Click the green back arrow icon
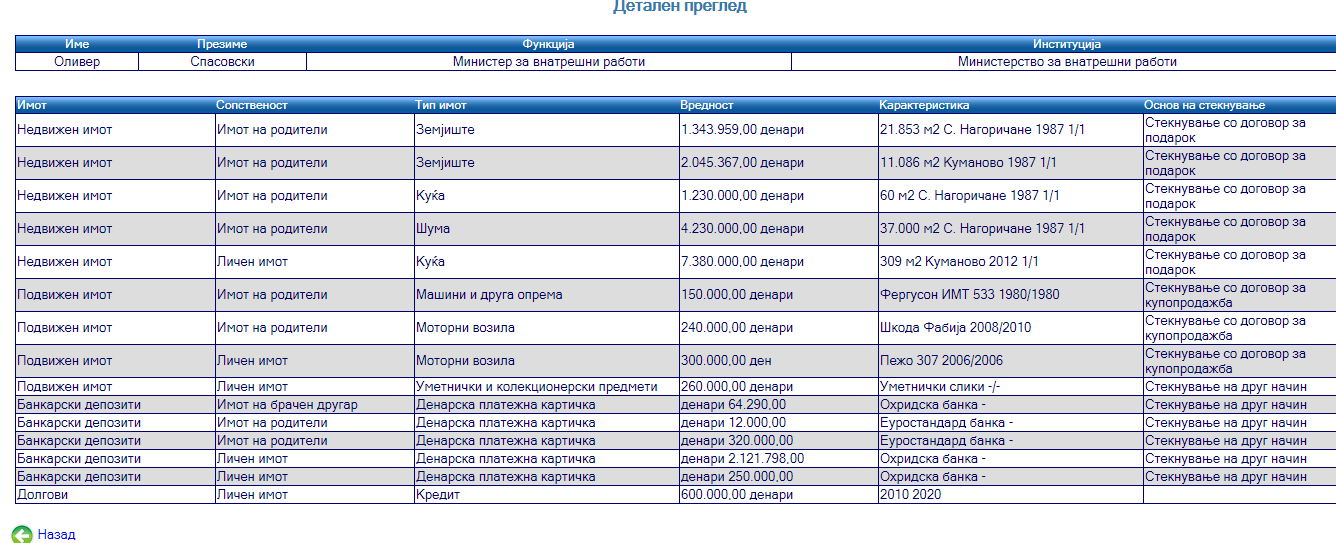 (x=22, y=534)
